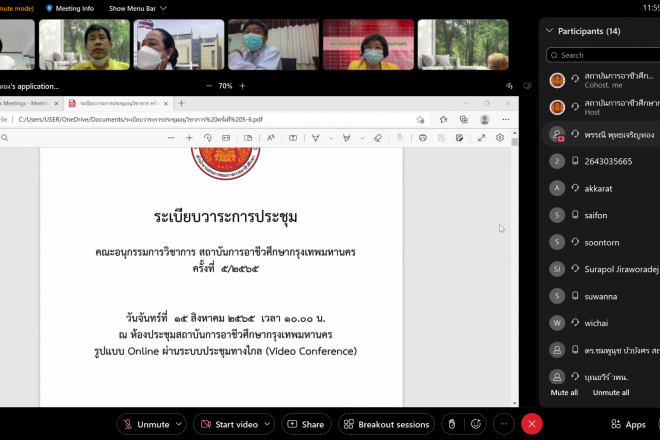The height and width of the screenshot is (440, 660).
Task: Click the Read aloud icon
Action: [x=271, y=138]
